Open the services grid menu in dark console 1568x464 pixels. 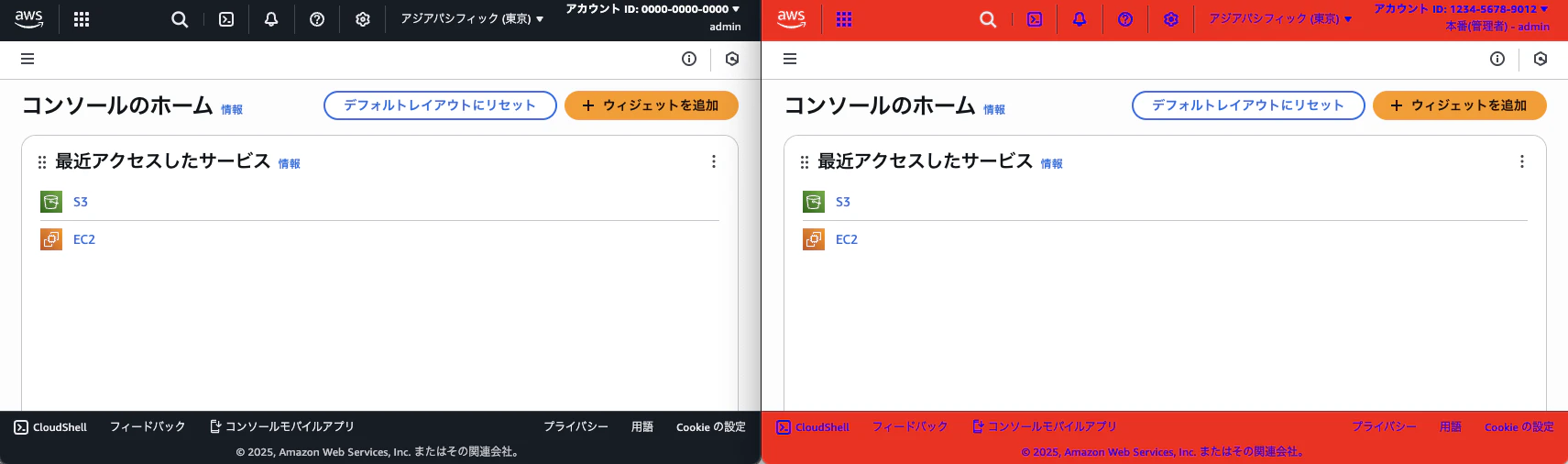(82, 19)
